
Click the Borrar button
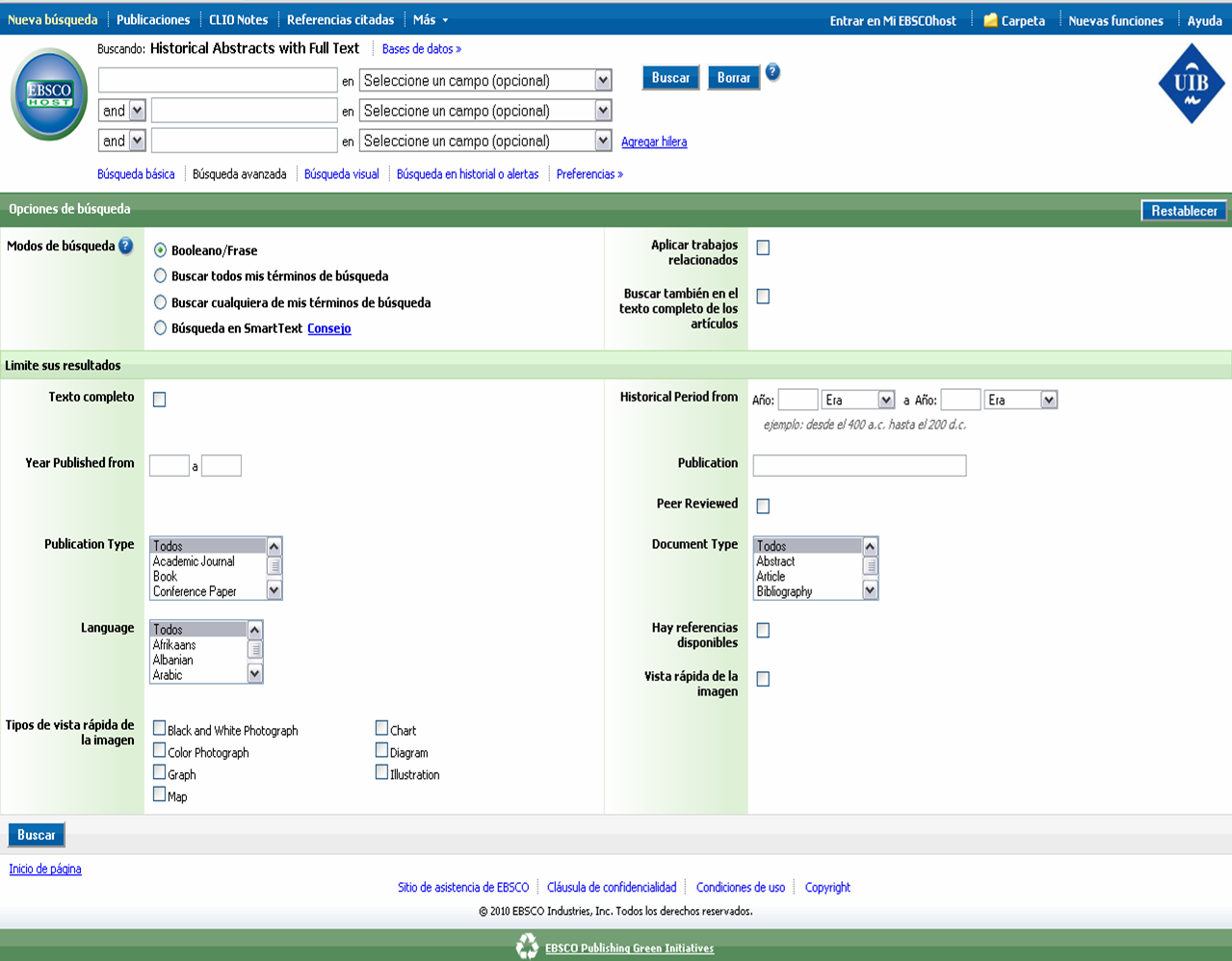(x=734, y=78)
